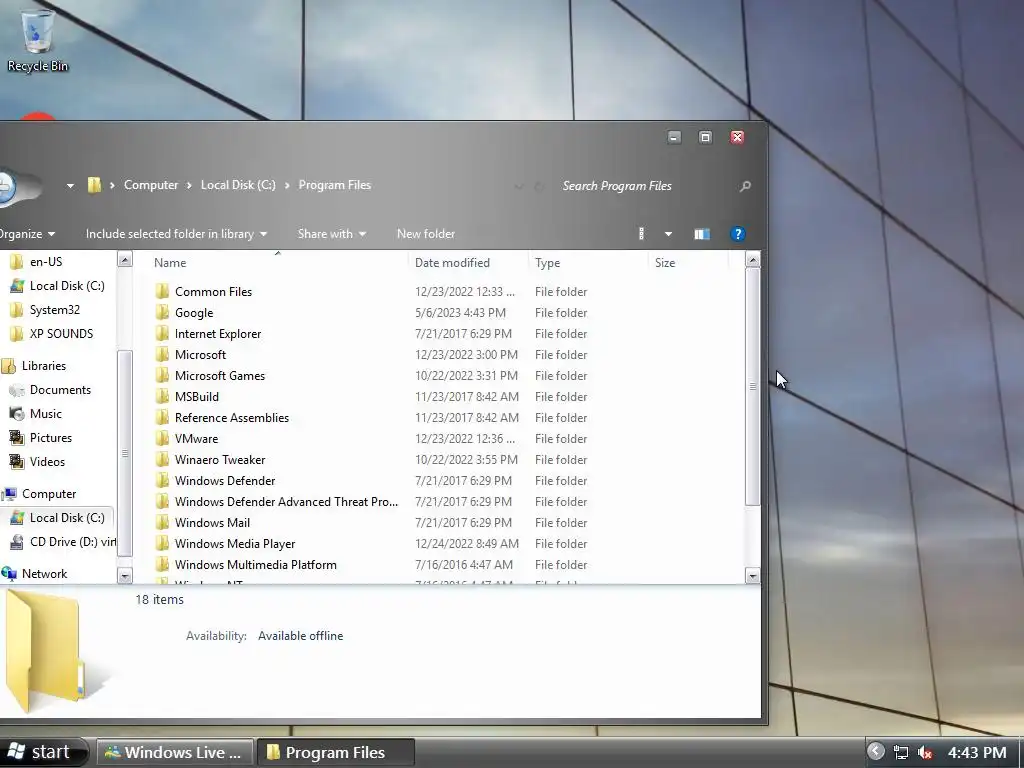
Task: Click navigation pane scroll up arrow
Action: pos(125,259)
